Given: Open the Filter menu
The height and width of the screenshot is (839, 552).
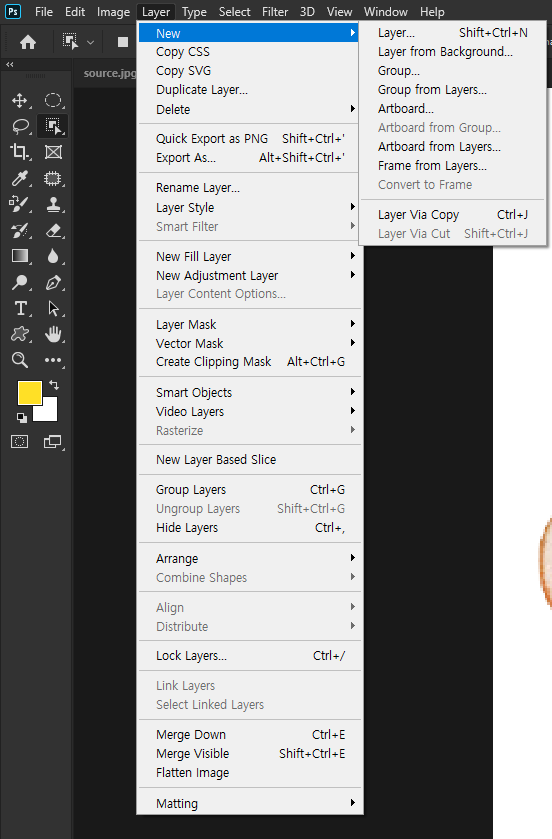Looking at the screenshot, I should pyautogui.click(x=275, y=12).
